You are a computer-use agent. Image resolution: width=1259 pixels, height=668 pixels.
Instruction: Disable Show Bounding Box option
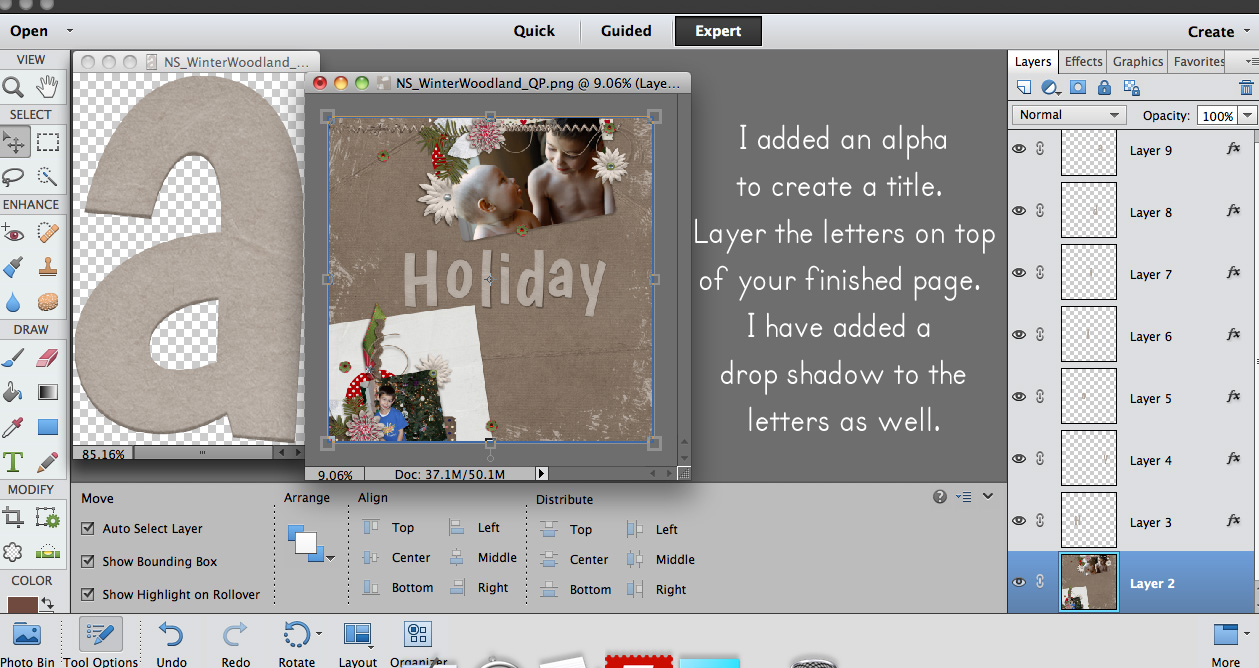pyautogui.click(x=88, y=562)
